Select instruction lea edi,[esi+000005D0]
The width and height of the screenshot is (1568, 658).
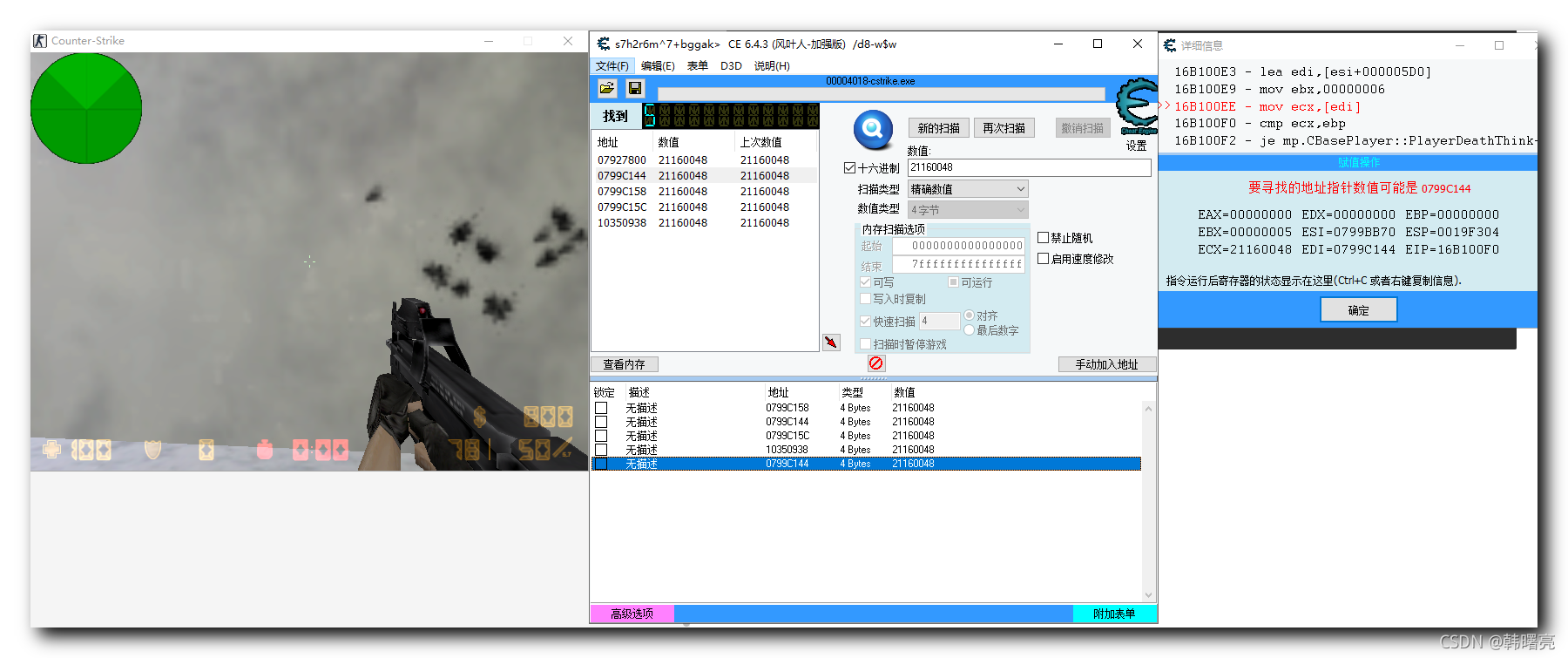point(1302,72)
